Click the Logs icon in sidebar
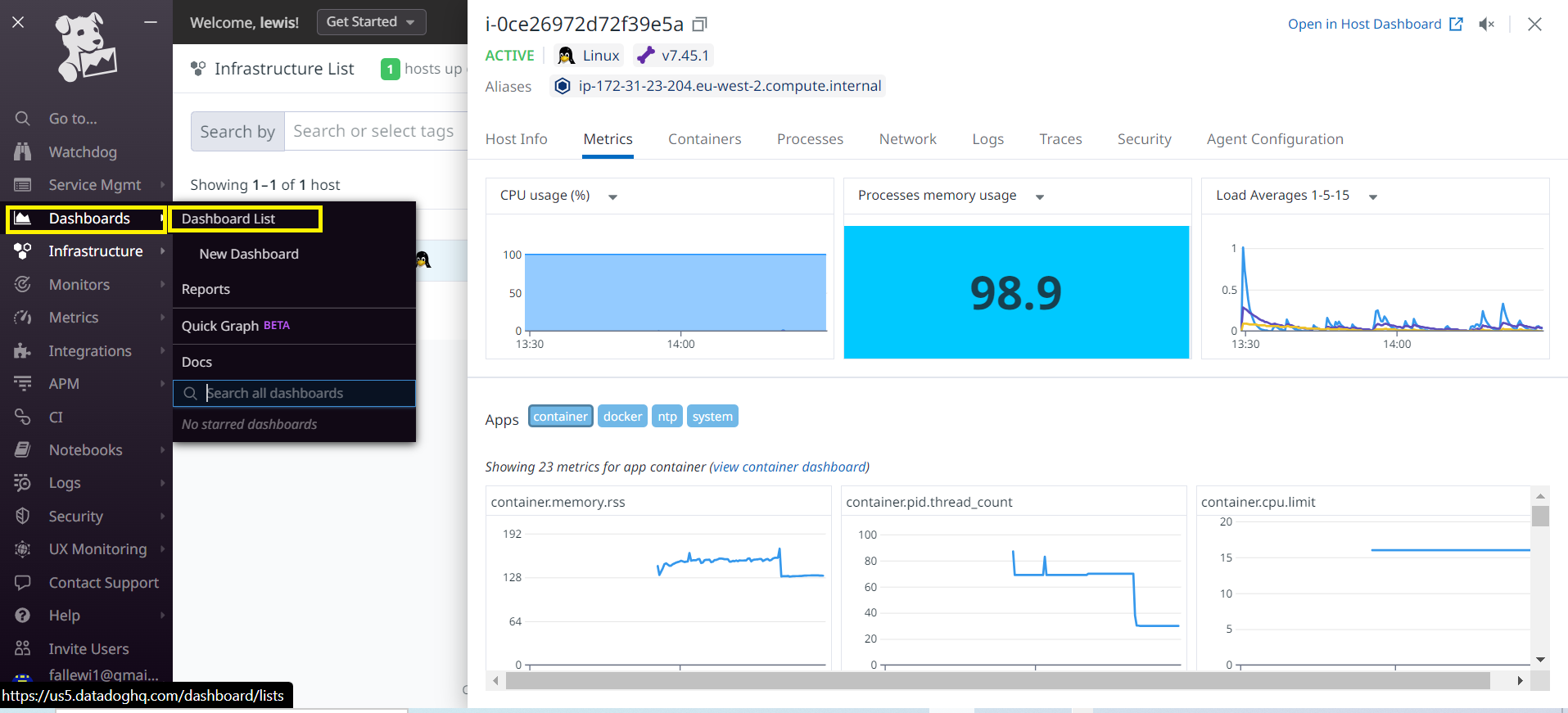 point(23,483)
